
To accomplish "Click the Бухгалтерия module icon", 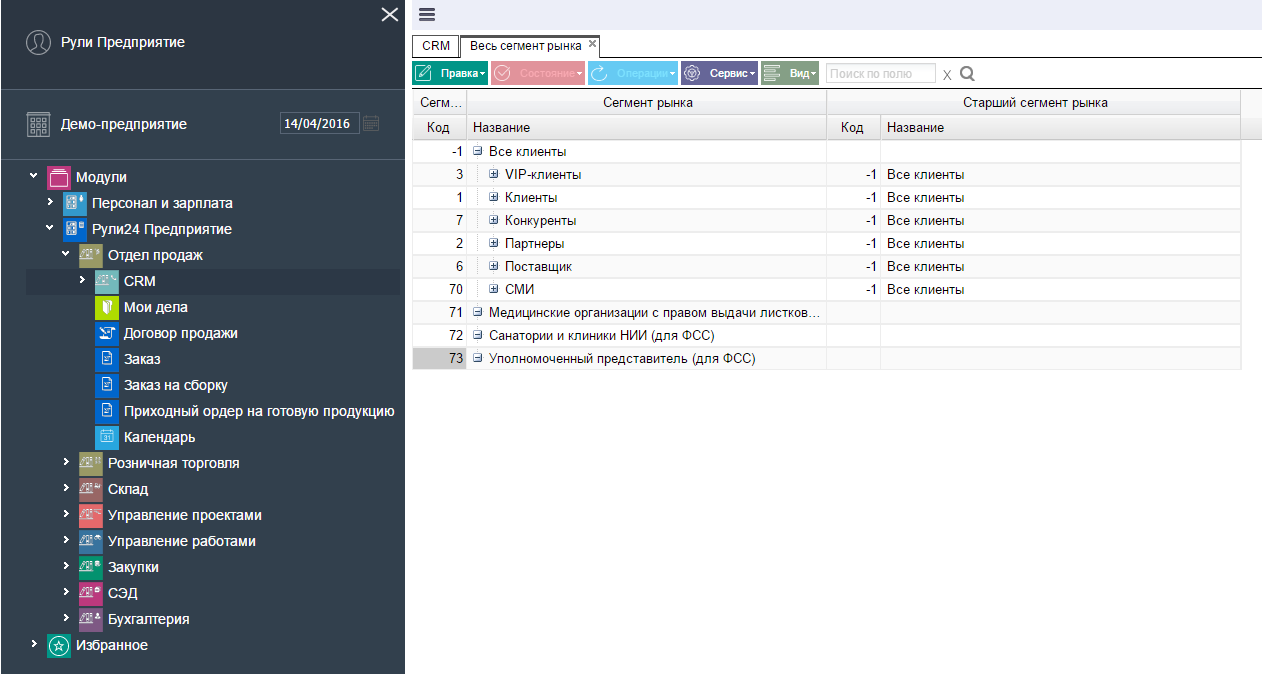I will click(91, 619).
